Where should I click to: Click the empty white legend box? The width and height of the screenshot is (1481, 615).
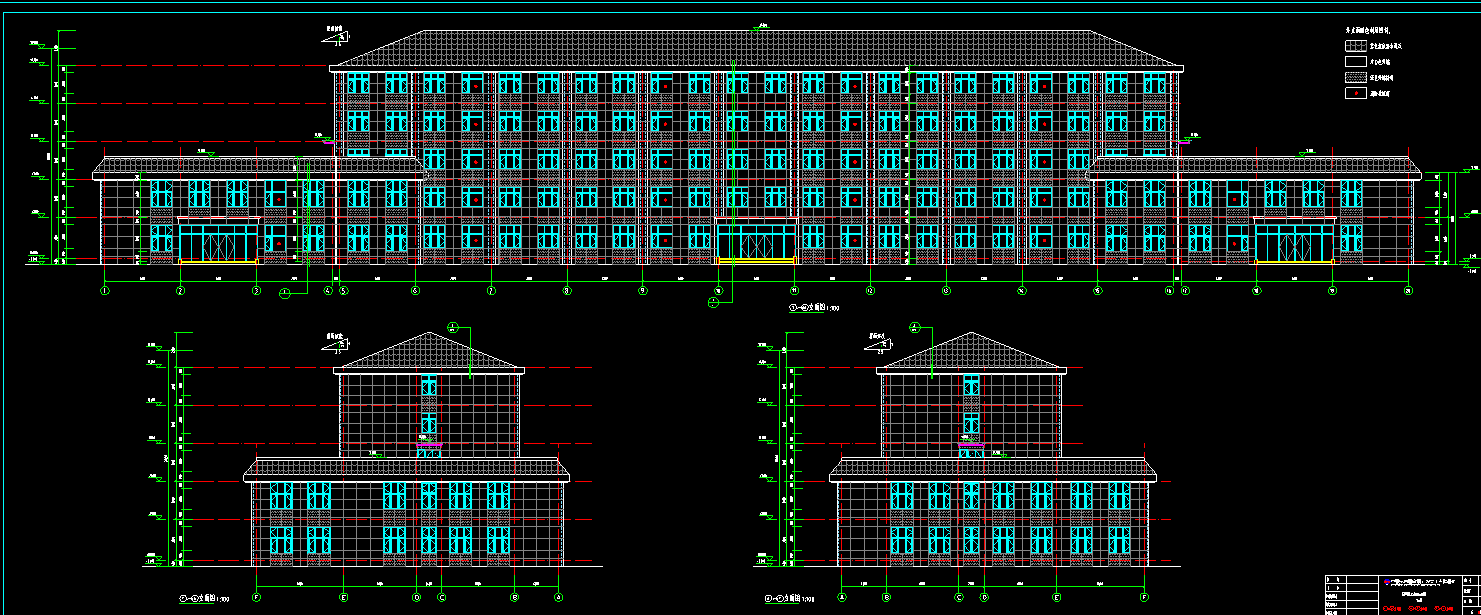(x=1355, y=61)
